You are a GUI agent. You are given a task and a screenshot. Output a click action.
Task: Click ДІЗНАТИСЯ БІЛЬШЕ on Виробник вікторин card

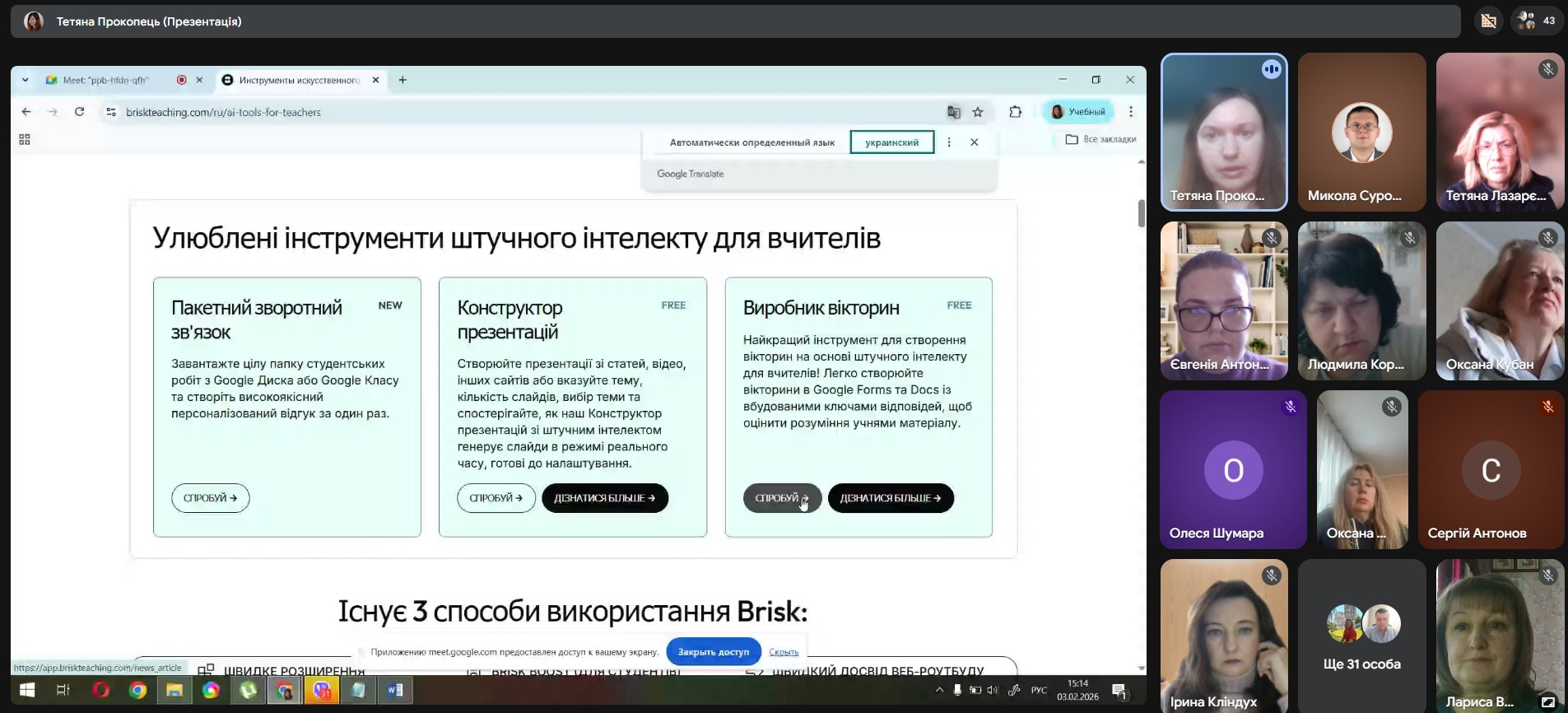click(x=891, y=498)
